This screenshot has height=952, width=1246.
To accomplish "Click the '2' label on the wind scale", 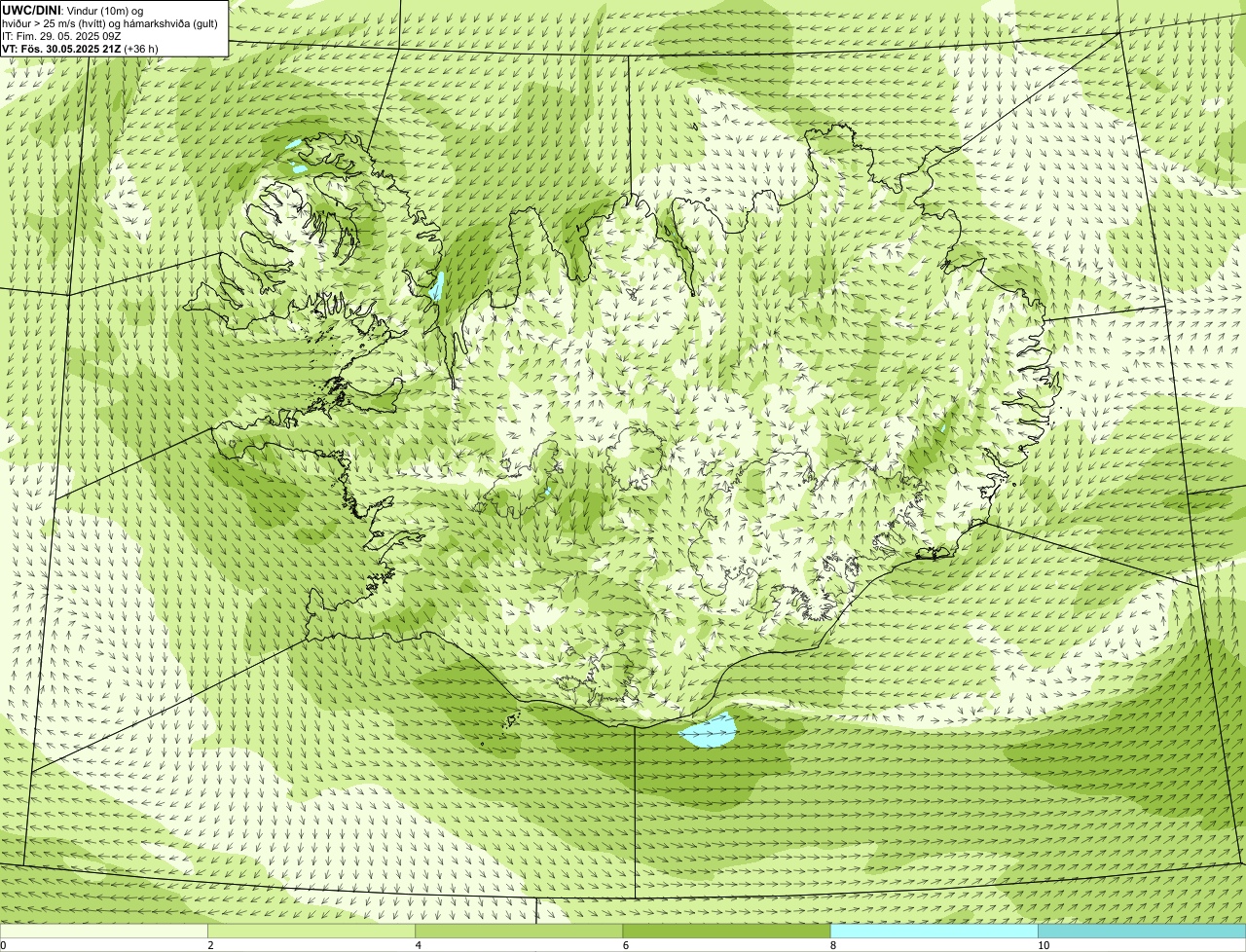I will (x=211, y=945).
